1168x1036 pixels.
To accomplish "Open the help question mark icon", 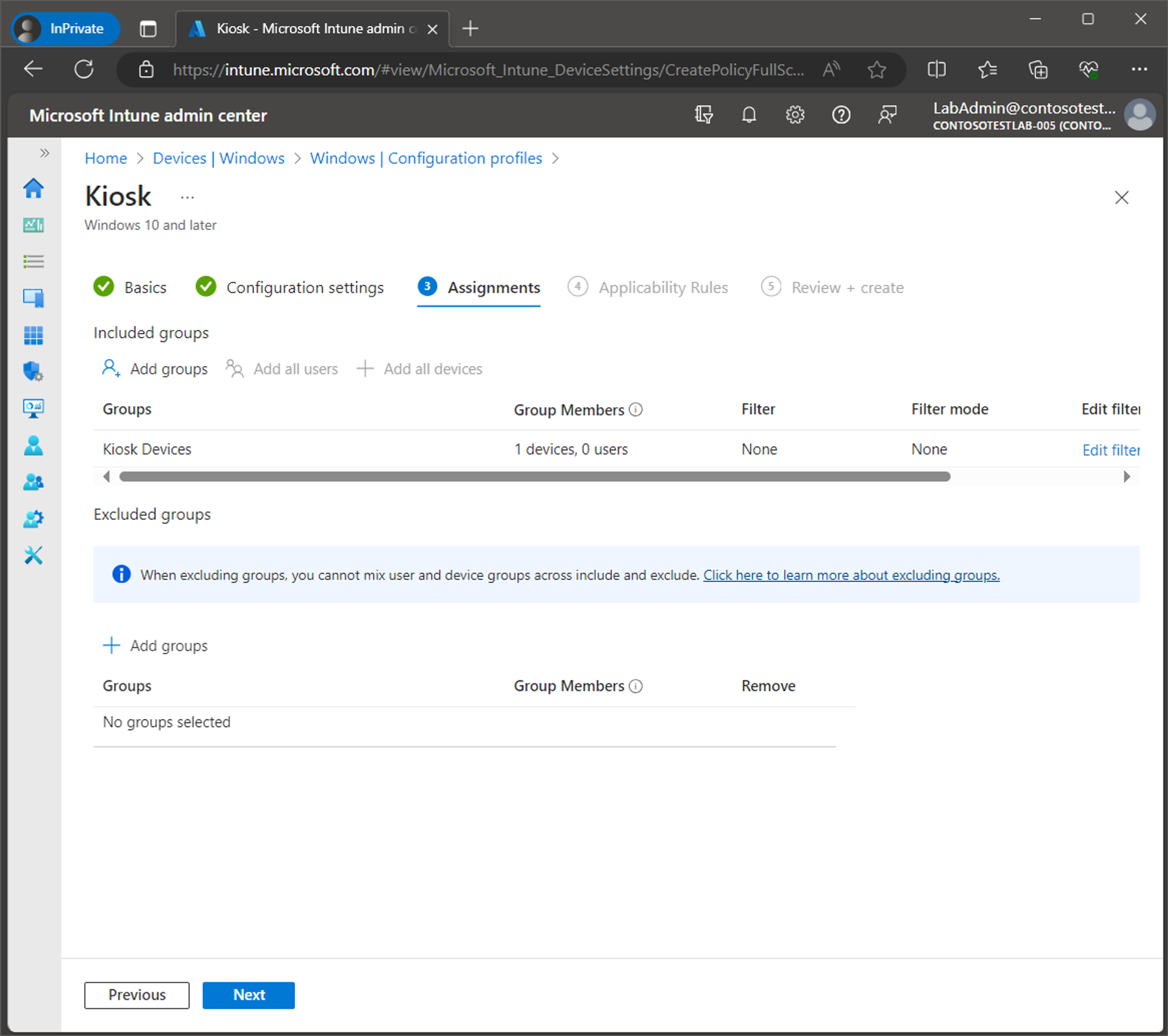I will tap(841, 115).
